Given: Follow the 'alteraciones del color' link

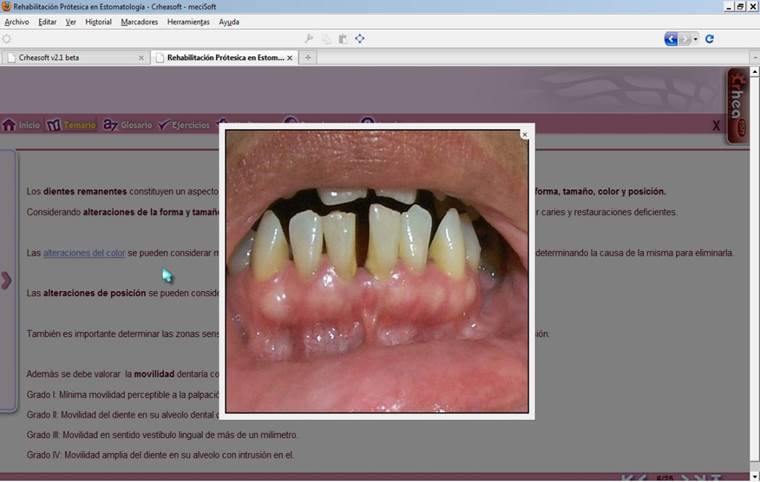Looking at the screenshot, I should [84, 253].
